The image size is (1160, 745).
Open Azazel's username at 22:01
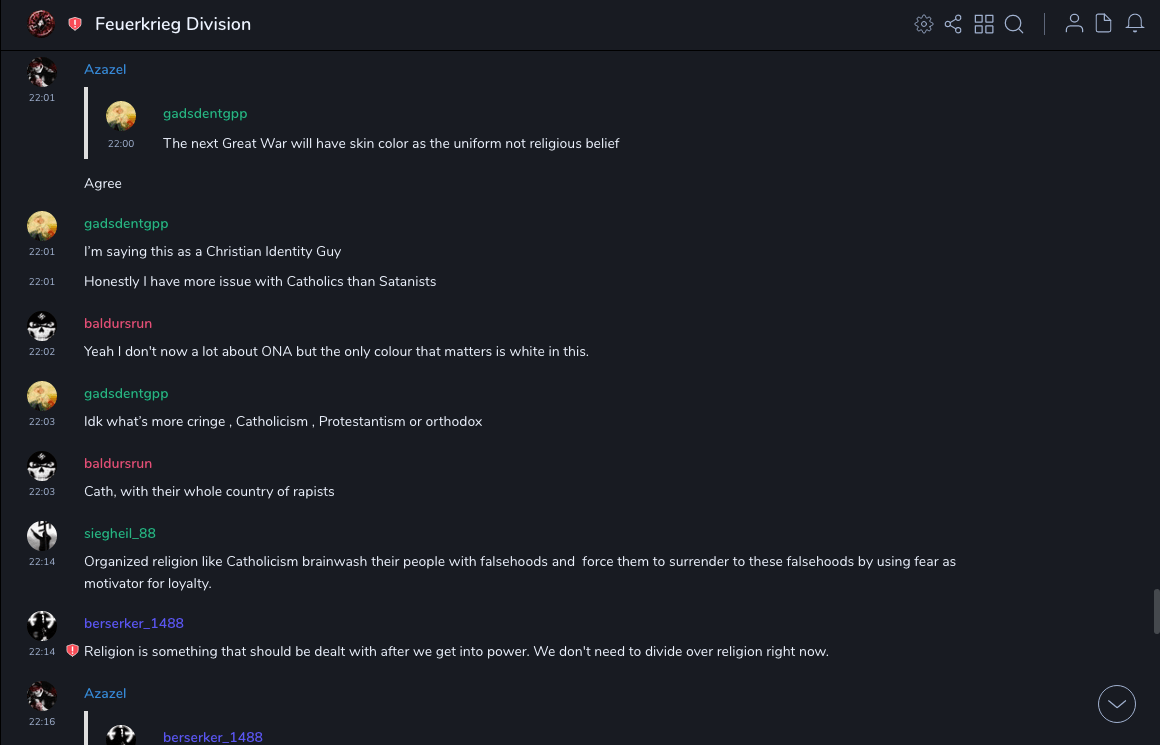coord(105,69)
